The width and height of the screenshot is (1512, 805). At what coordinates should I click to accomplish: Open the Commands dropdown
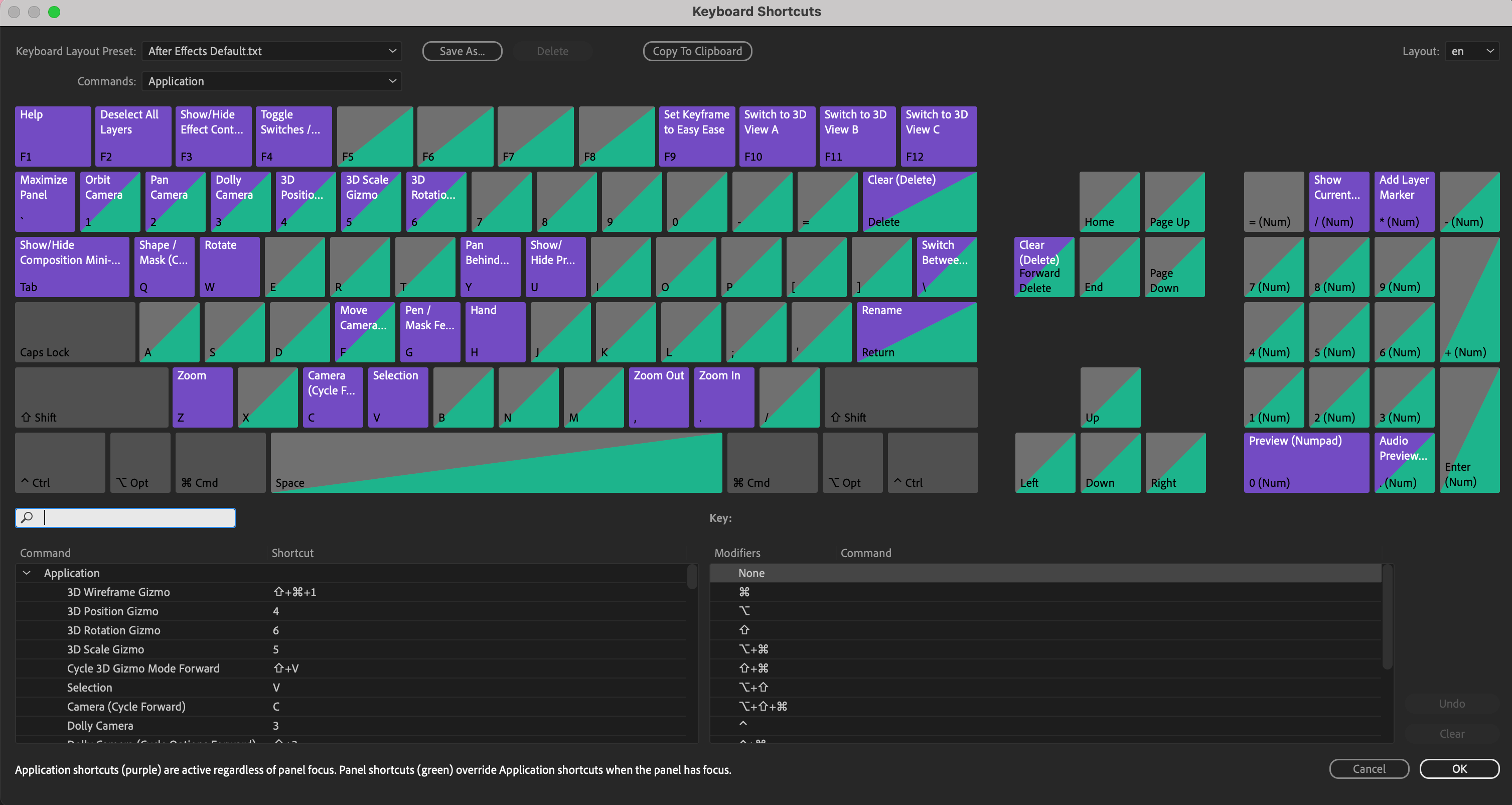[272, 81]
